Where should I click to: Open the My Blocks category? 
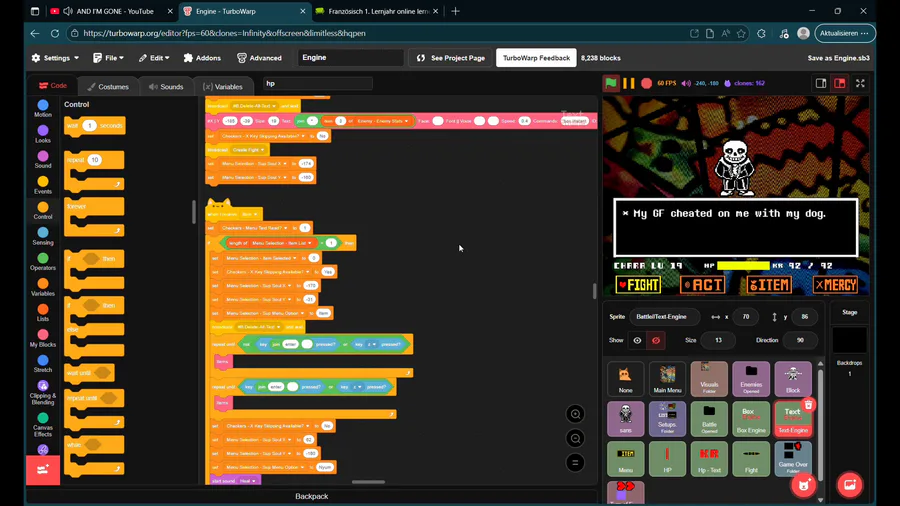[42, 338]
